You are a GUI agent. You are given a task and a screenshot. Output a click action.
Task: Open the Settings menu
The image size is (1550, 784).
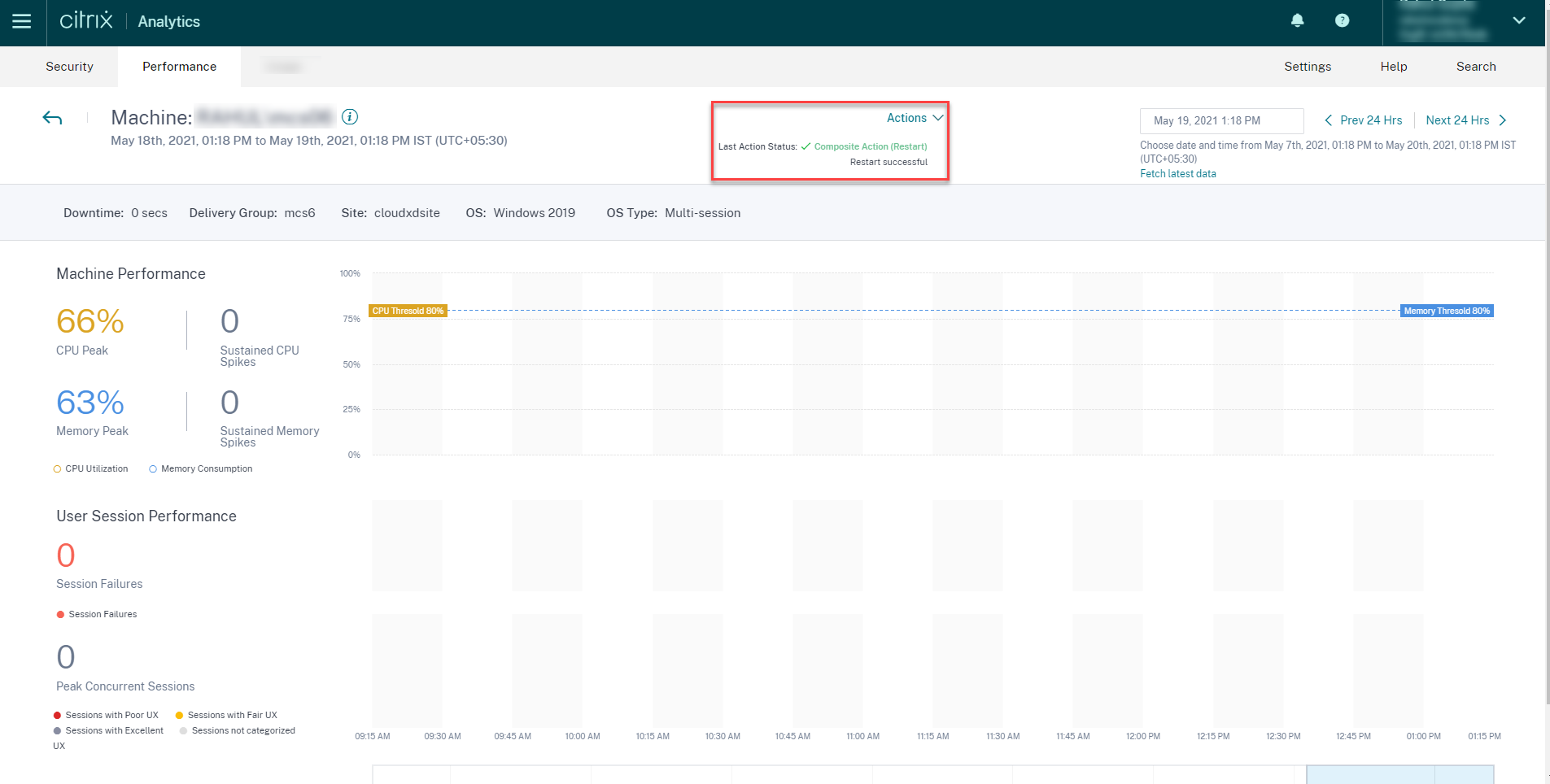tap(1307, 67)
